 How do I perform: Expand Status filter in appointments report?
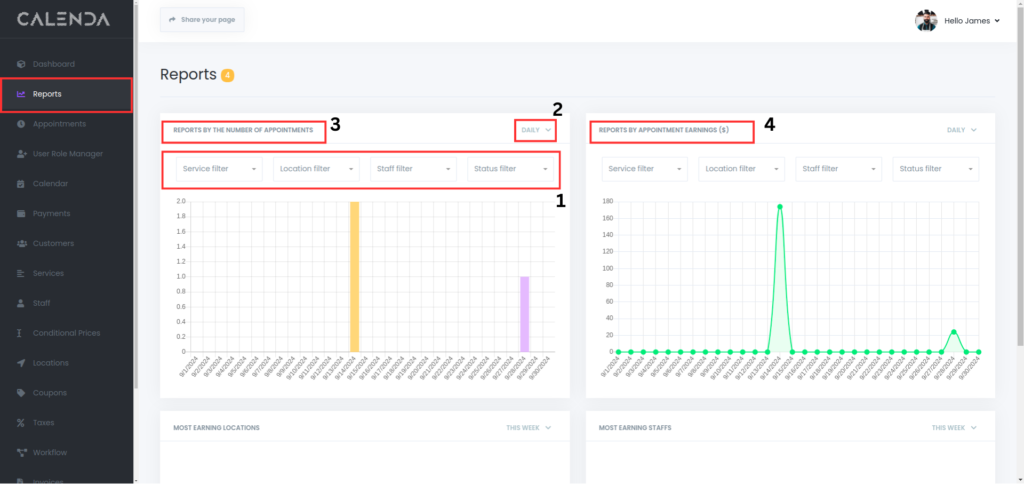coord(510,169)
